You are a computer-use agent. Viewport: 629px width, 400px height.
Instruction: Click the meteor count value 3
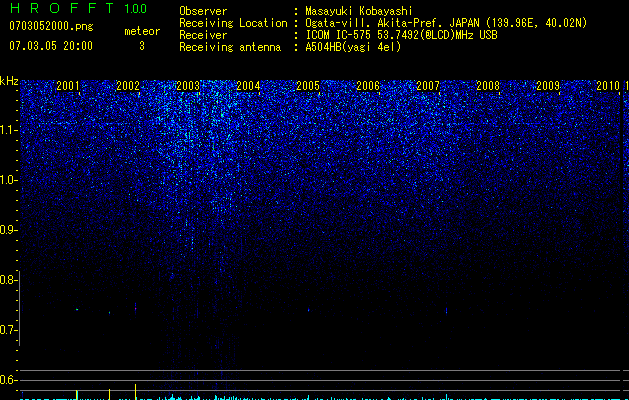(x=142, y=46)
